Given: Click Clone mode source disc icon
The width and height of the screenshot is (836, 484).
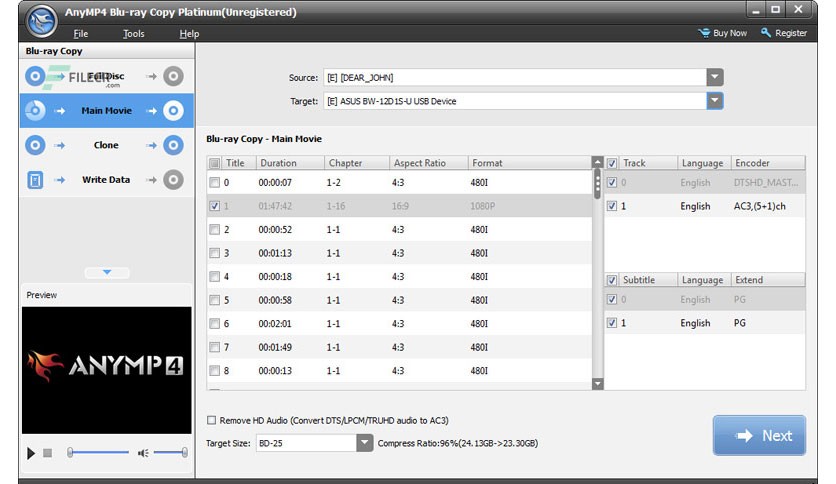Looking at the screenshot, I should tap(35, 145).
